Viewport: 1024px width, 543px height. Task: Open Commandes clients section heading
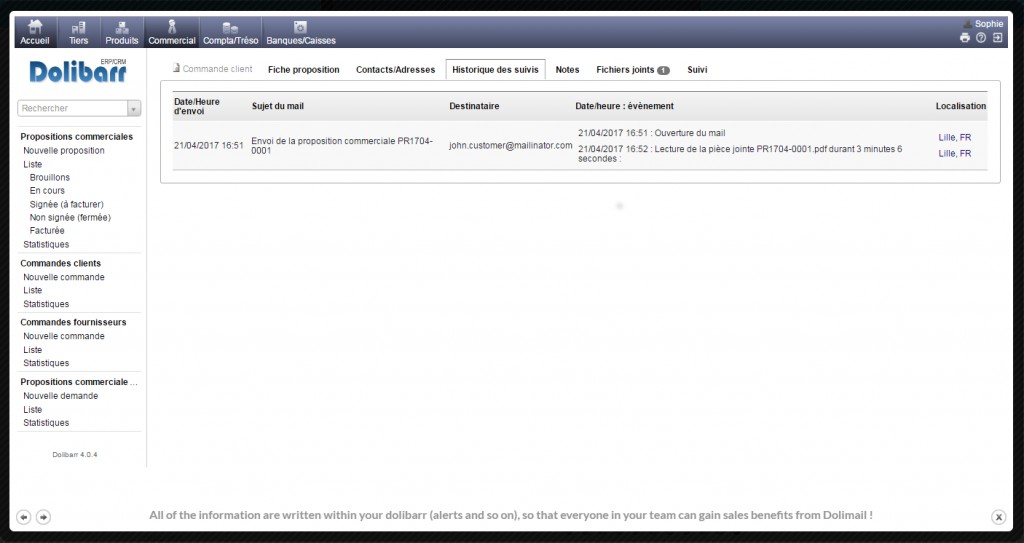(61, 263)
